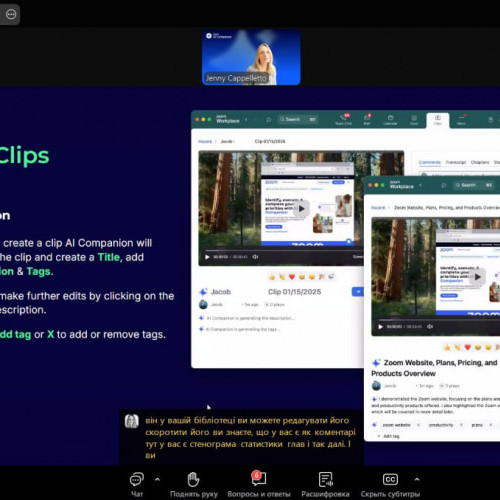Click AI Companion sparkle icon beside Jacob name
This screenshot has width=500, height=500.
point(203,292)
